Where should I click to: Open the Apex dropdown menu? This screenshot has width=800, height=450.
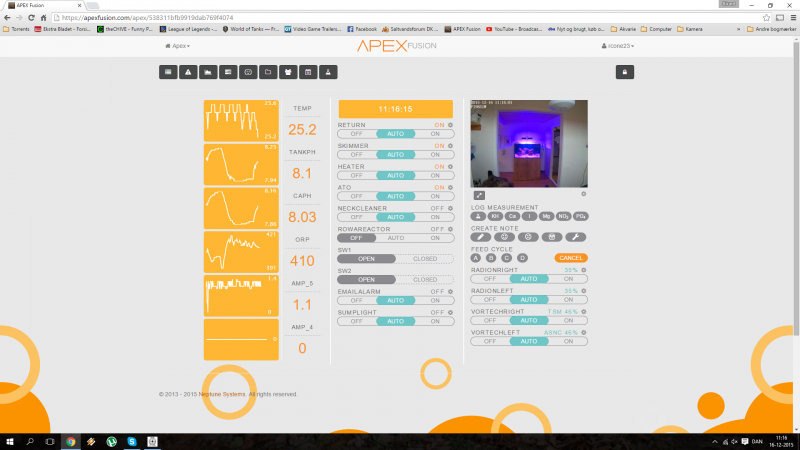[177, 46]
